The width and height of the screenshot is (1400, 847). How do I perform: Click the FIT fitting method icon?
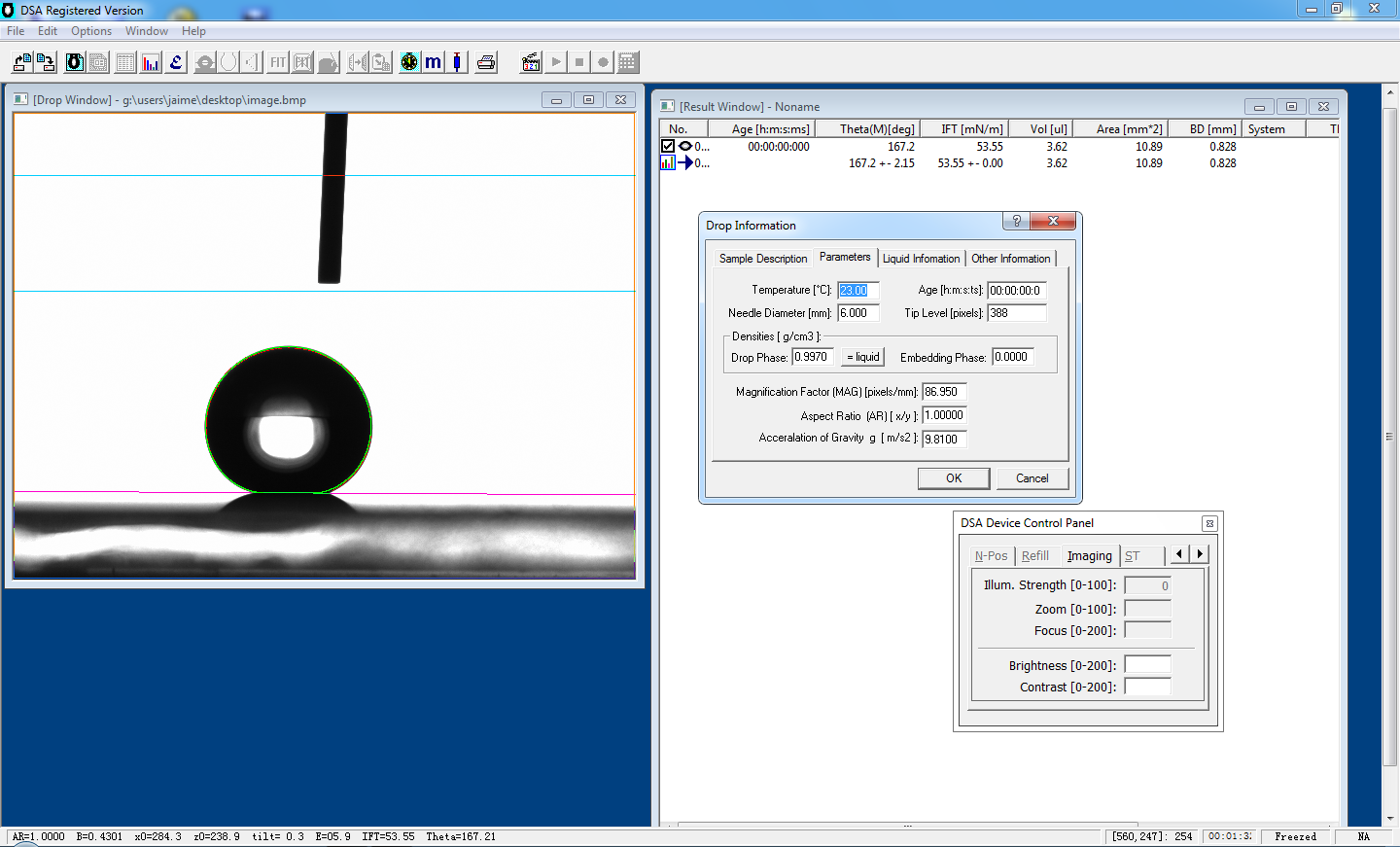tap(278, 61)
